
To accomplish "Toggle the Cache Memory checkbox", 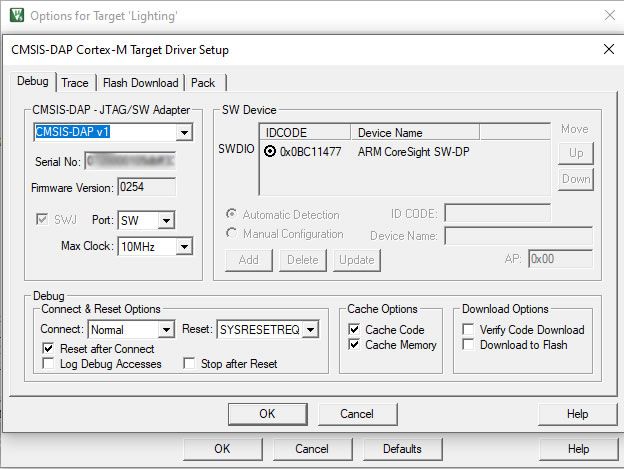I will click(354, 344).
